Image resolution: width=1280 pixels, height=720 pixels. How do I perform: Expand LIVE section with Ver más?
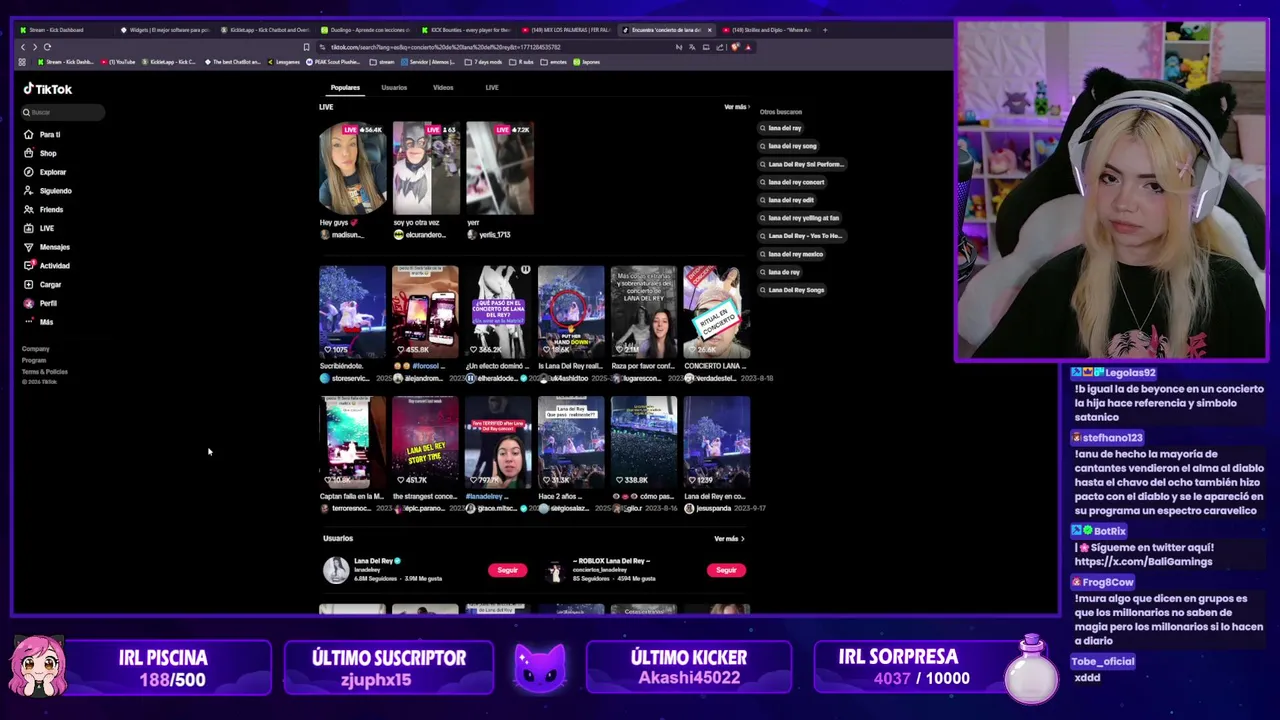point(736,107)
